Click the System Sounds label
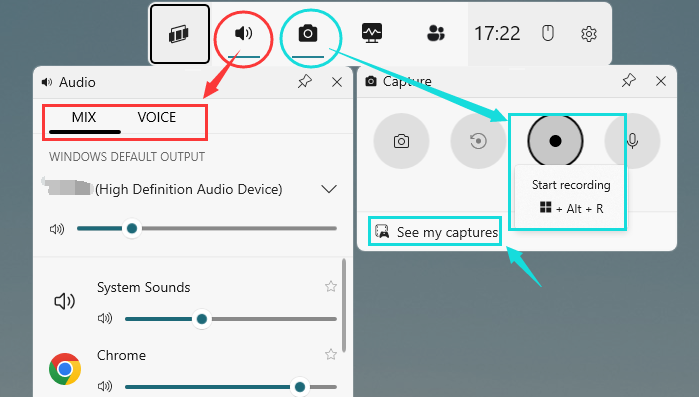The width and height of the screenshot is (699, 397). pos(144,287)
